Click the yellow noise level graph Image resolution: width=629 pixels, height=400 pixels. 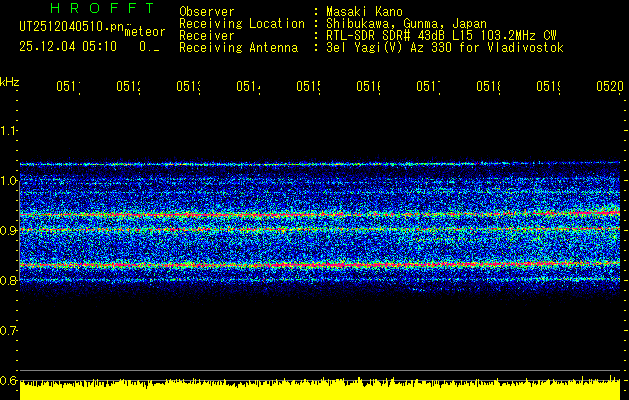pyautogui.click(x=320, y=389)
